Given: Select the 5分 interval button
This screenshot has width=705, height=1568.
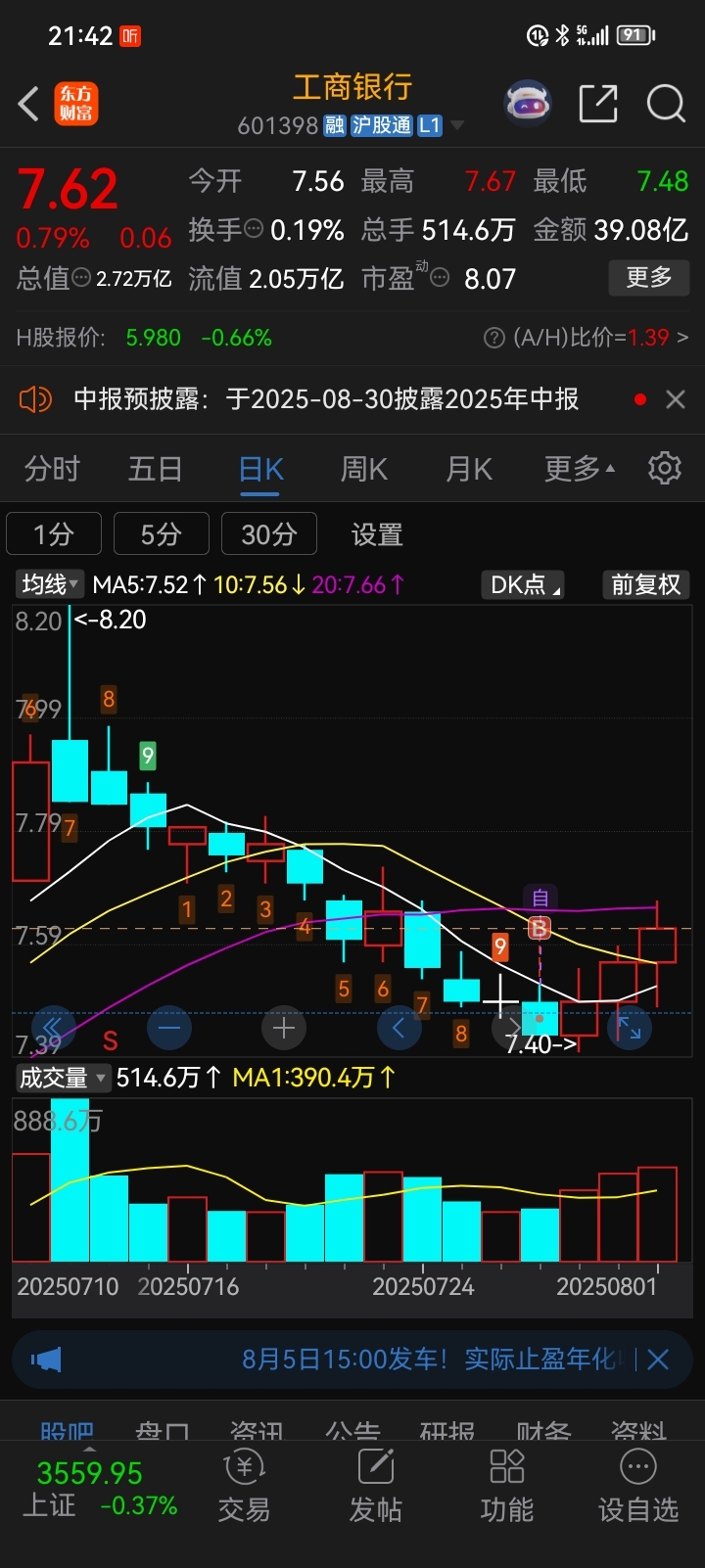Looking at the screenshot, I should (162, 534).
